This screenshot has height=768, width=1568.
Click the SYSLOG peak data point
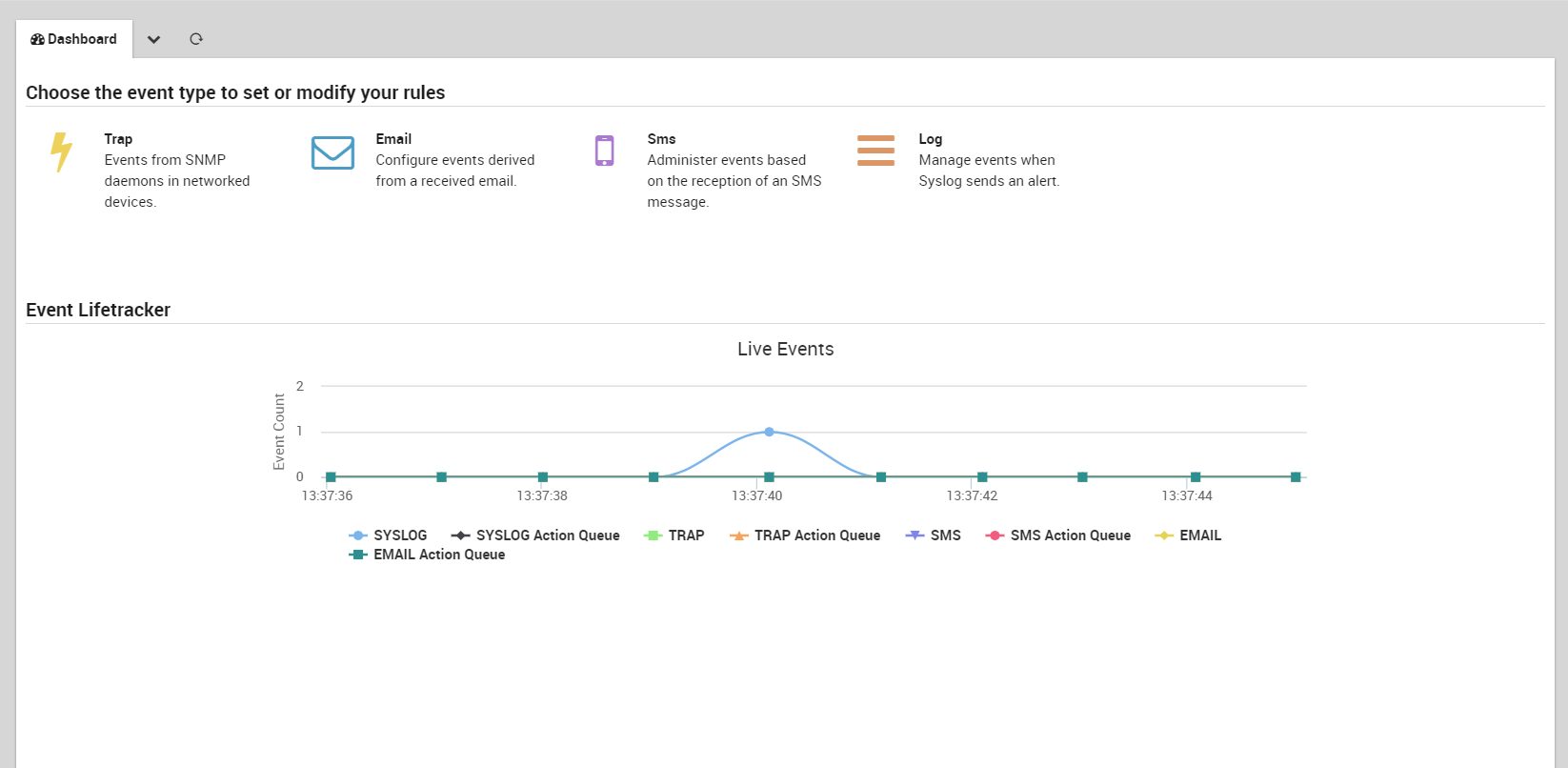pos(769,432)
